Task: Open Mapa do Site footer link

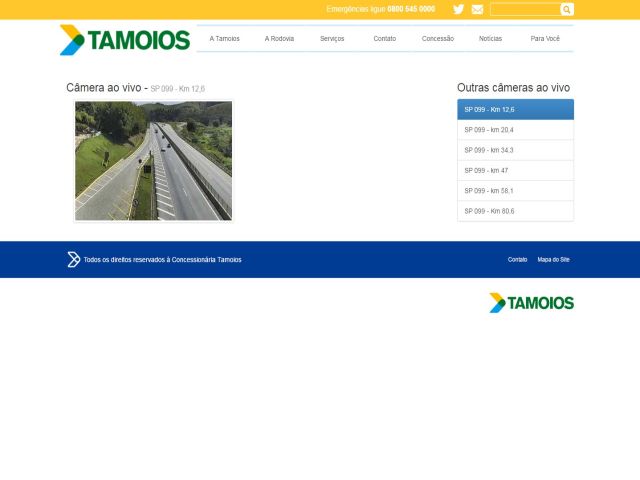Action: 553,260
